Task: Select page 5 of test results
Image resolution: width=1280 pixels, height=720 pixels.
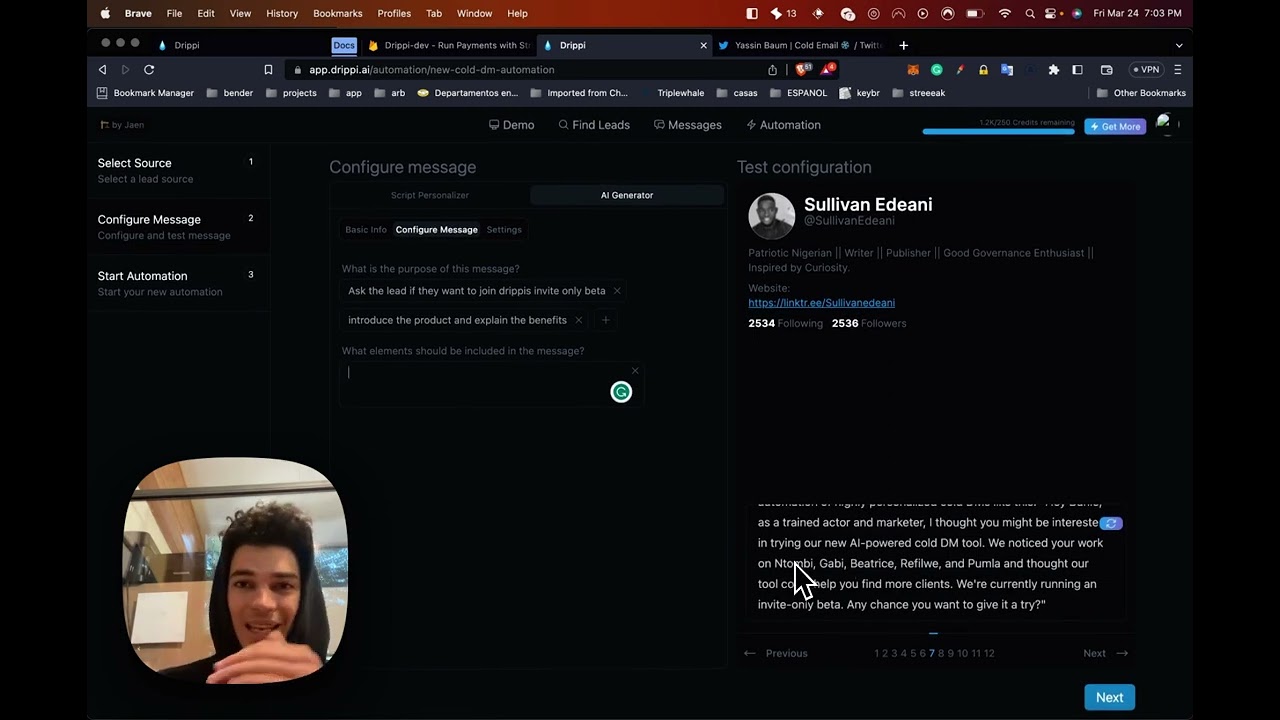Action: 913,654
